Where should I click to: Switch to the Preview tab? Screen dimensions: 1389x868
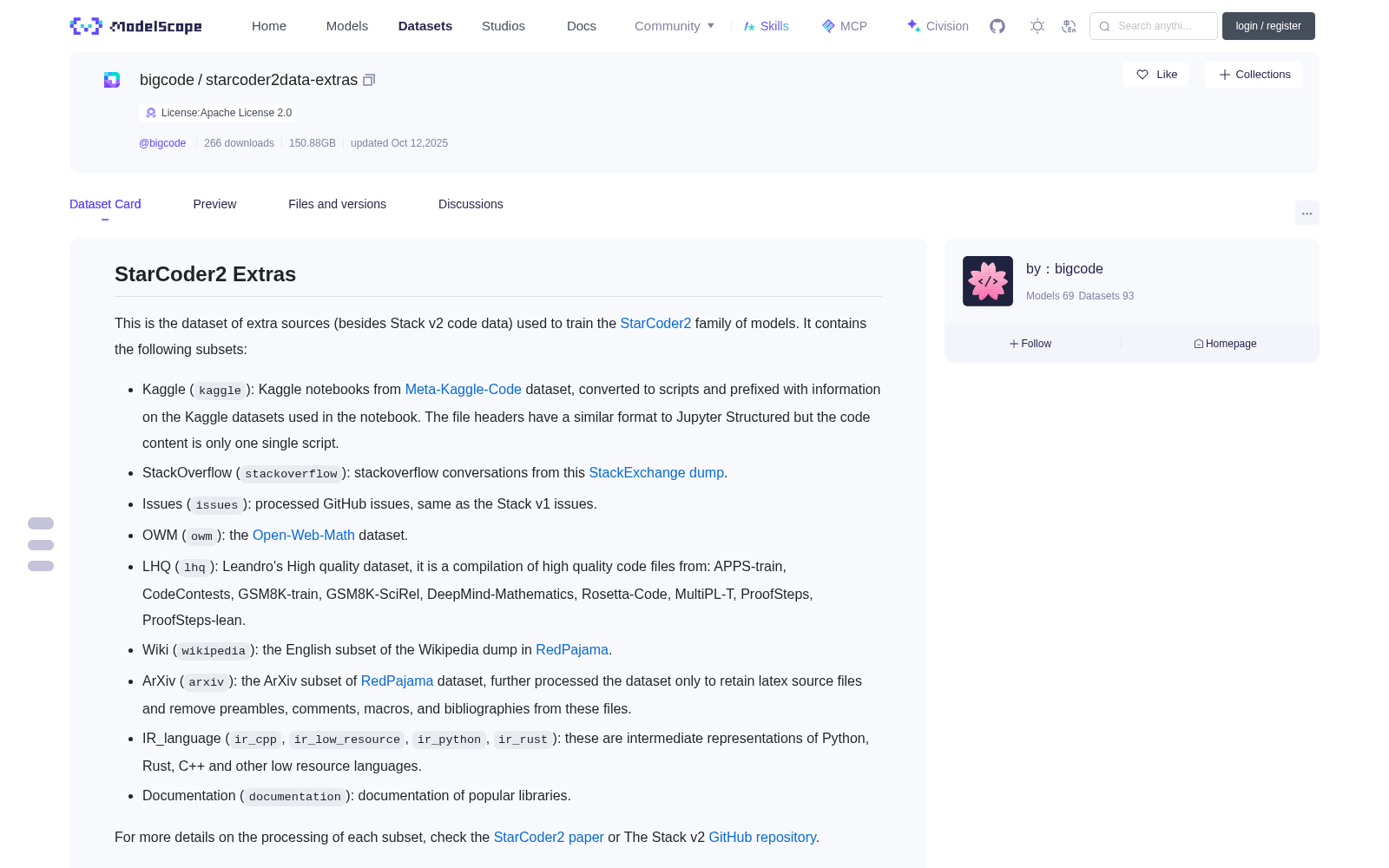[x=214, y=204]
